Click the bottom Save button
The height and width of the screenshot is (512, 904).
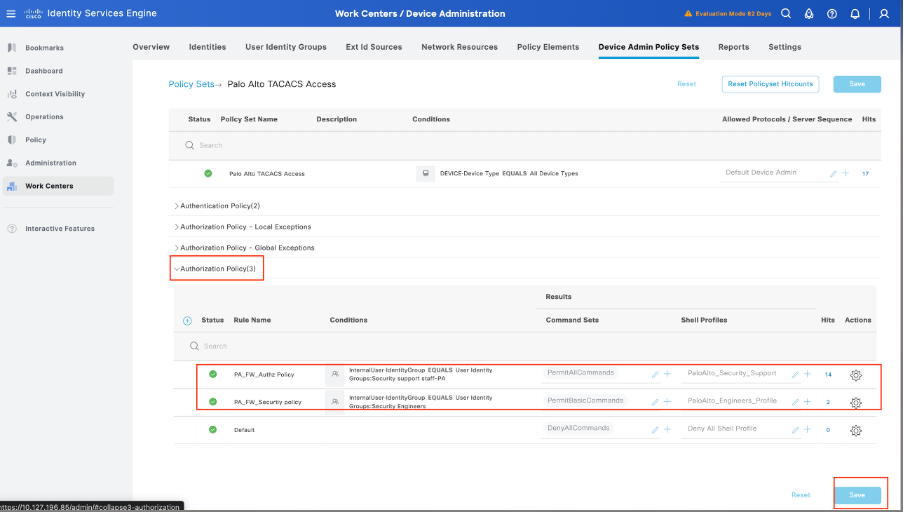857,495
